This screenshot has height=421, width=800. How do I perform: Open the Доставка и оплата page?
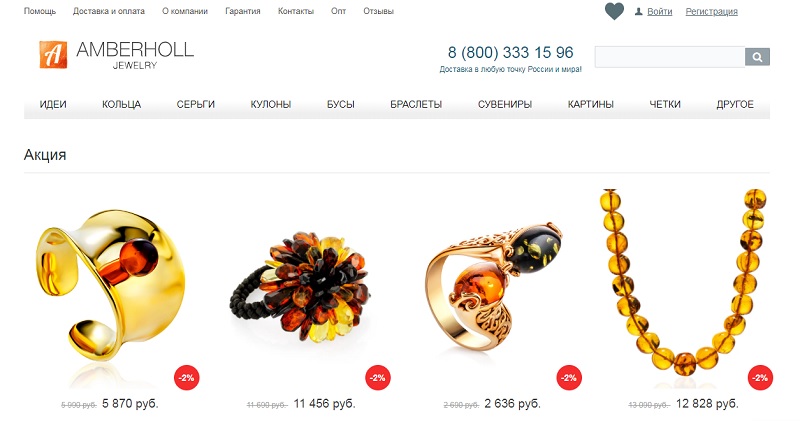(109, 11)
